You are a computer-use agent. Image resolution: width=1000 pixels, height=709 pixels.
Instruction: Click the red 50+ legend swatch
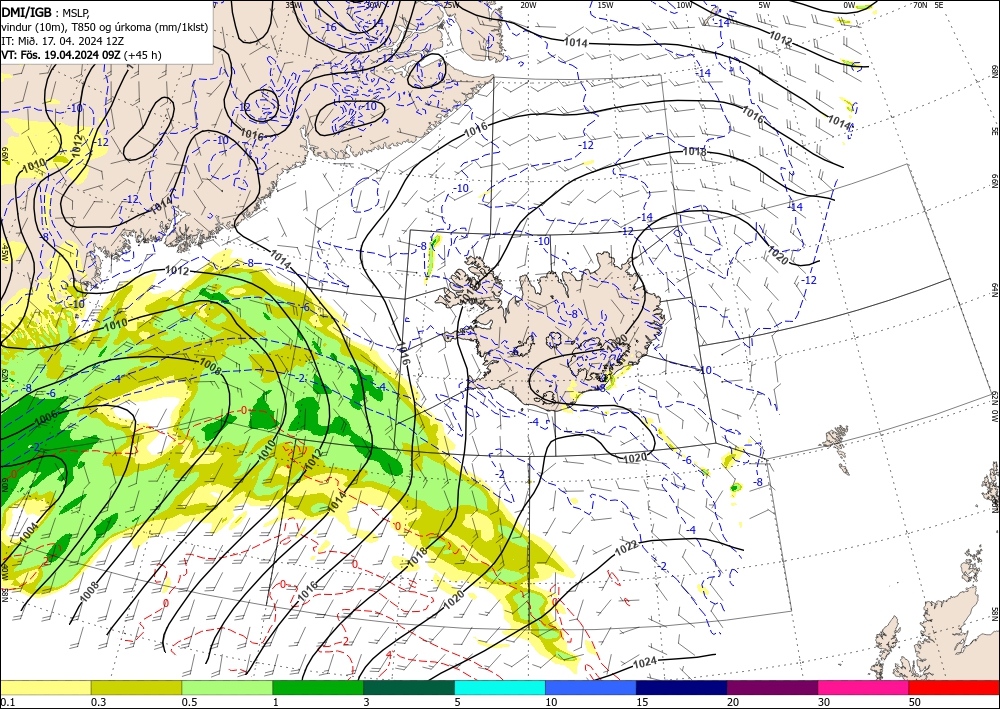(954, 687)
